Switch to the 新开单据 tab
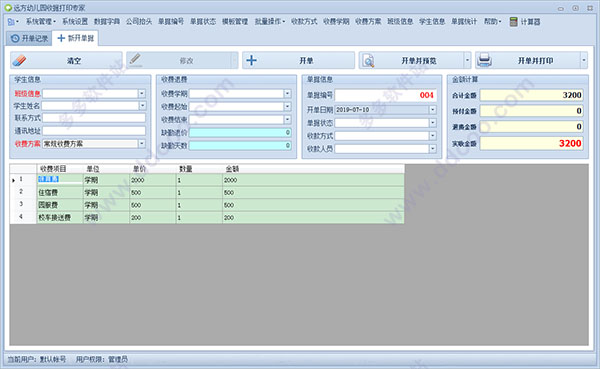600x369 pixels. pos(75,38)
